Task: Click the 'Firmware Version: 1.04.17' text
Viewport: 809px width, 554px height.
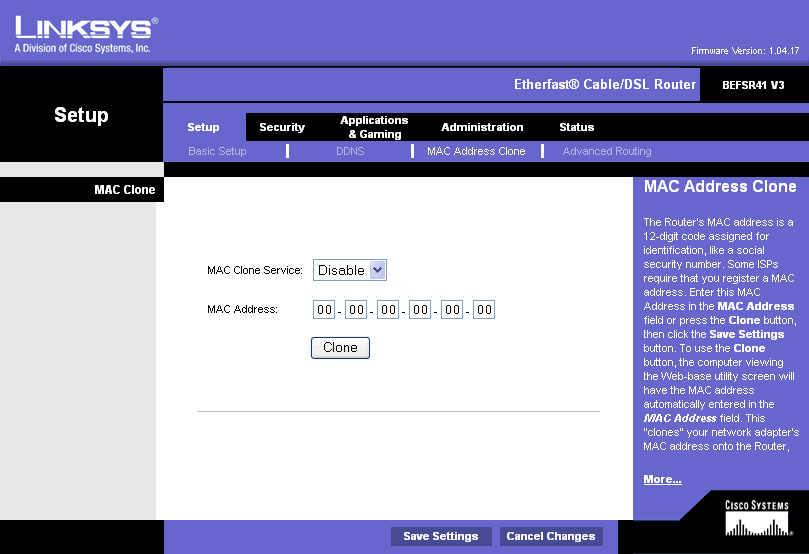Action: point(745,51)
